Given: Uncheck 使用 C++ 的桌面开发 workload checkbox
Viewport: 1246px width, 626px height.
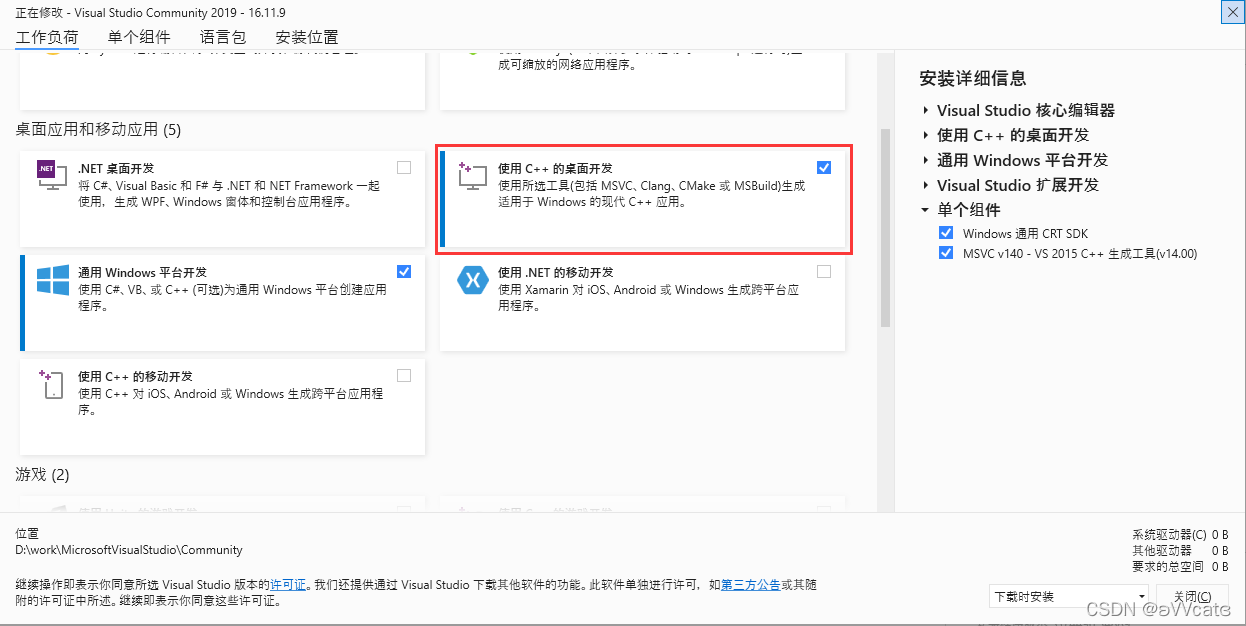Looking at the screenshot, I should (824, 167).
